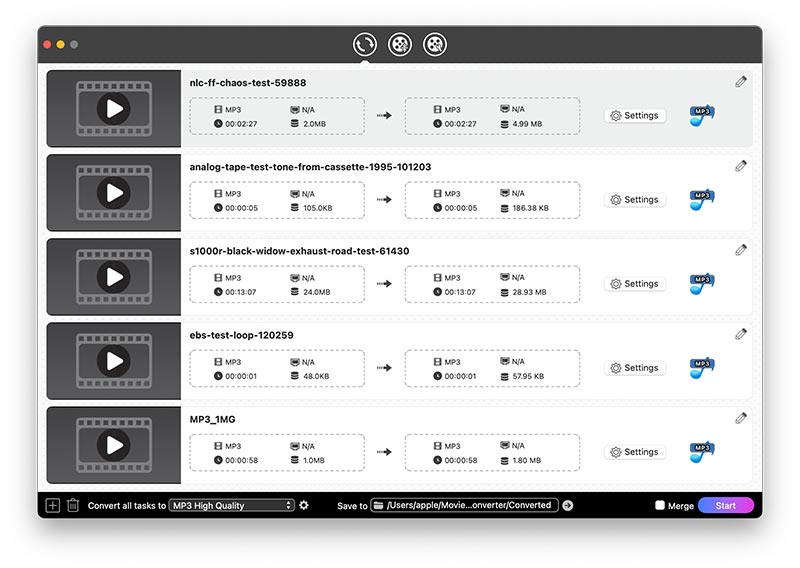Image resolution: width=800 pixels, height=568 pixels.
Task: Click MP3 format icon for ebs-test-loop-120259
Action: (x=702, y=368)
